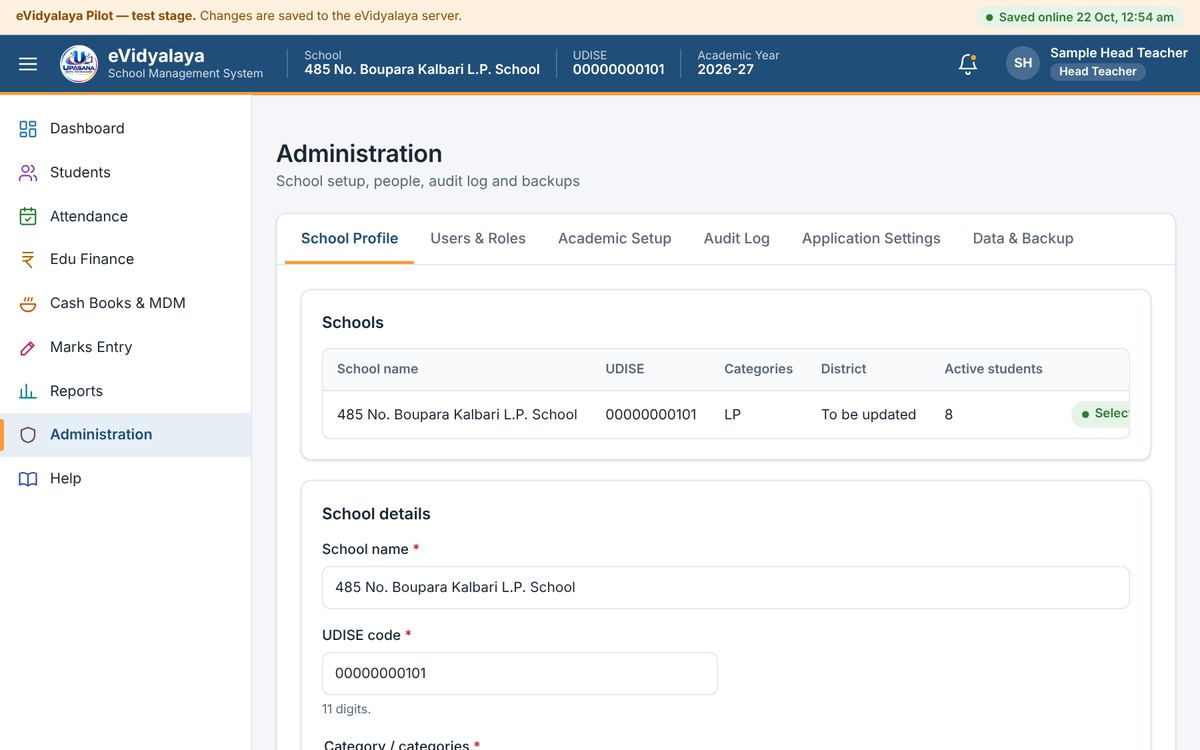Navigate to Attendance
The width and height of the screenshot is (1200, 750).
pyautogui.click(x=125, y=216)
